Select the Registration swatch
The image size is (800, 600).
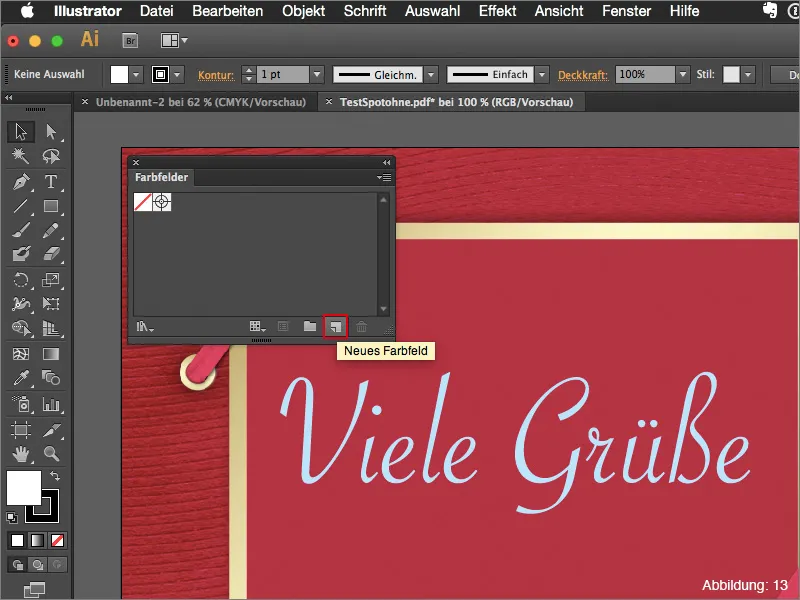[x=162, y=202]
